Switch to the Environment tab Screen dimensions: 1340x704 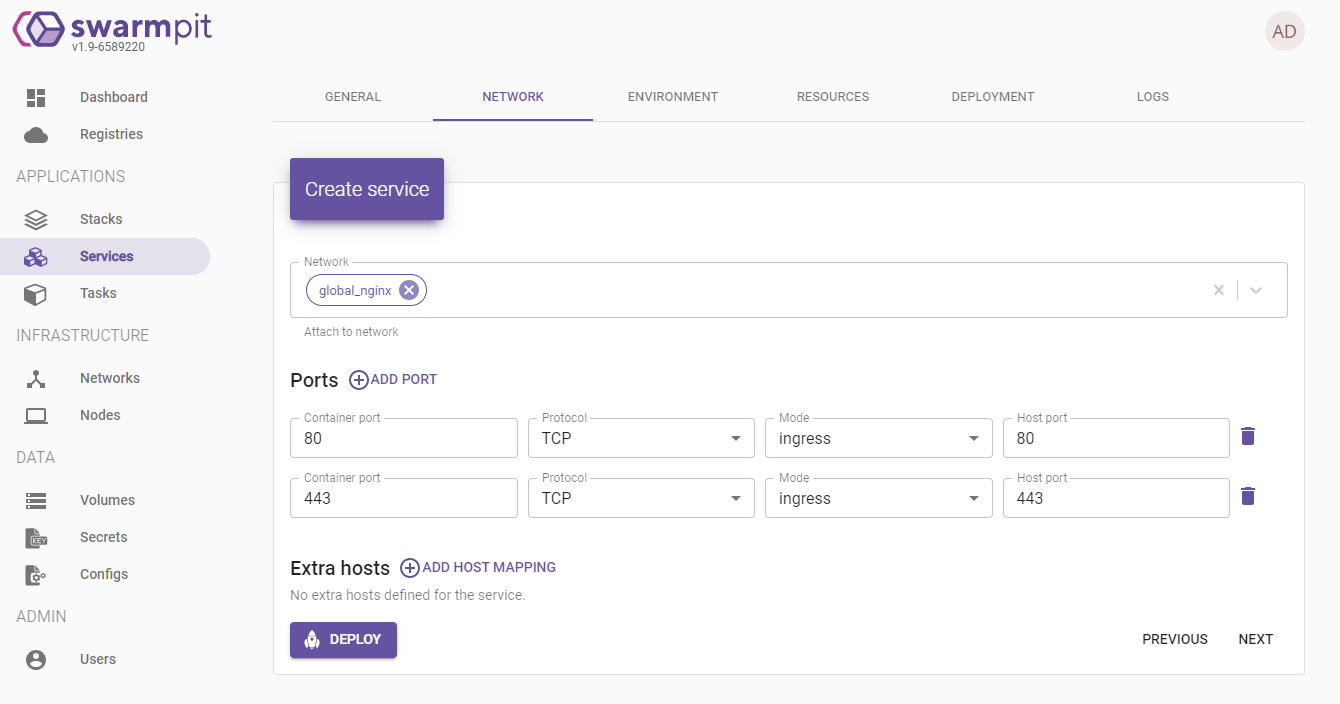pyautogui.click(x=673, y=97)
